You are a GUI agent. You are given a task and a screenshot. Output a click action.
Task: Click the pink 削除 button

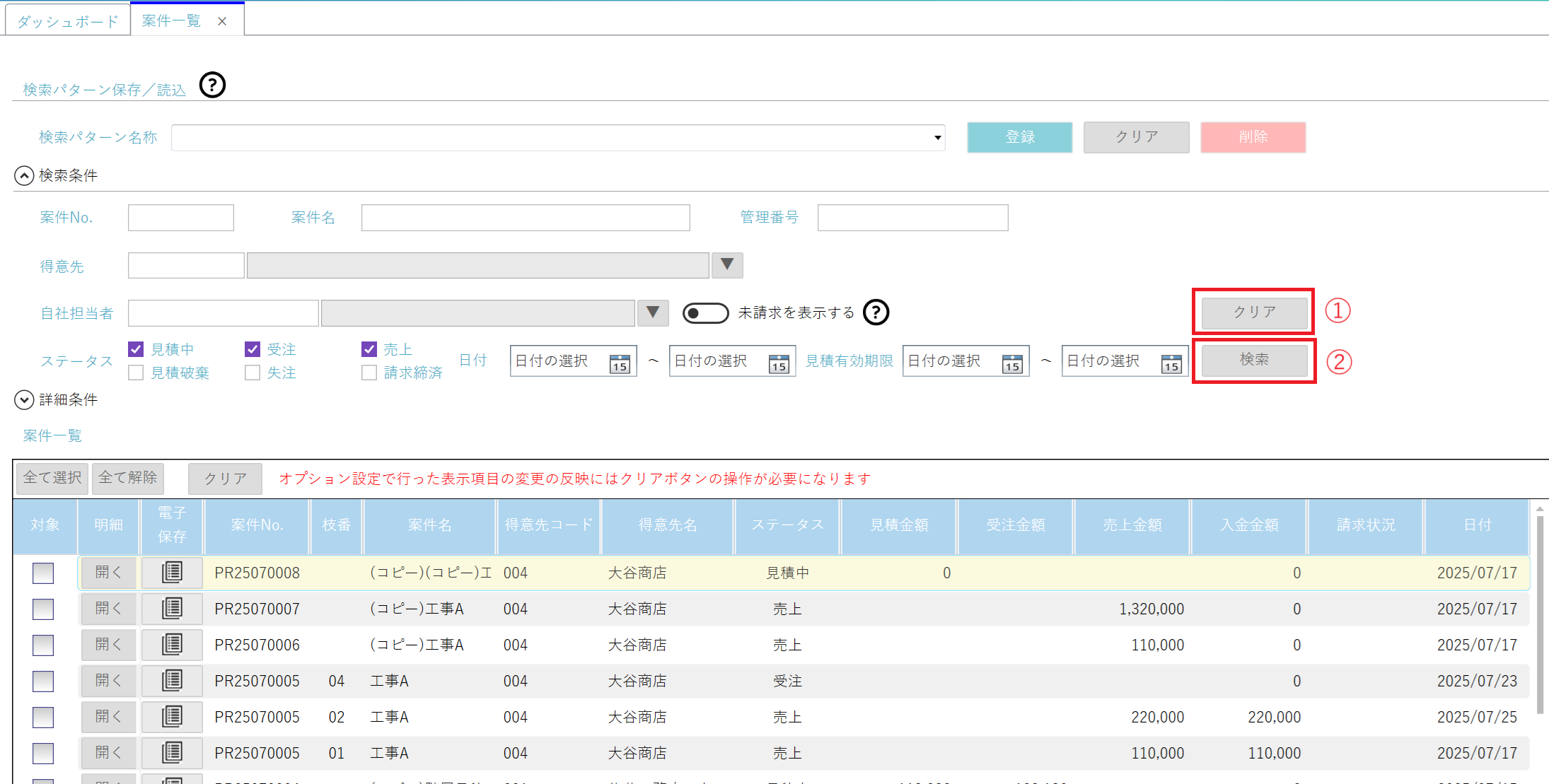tap(1253, 137)
